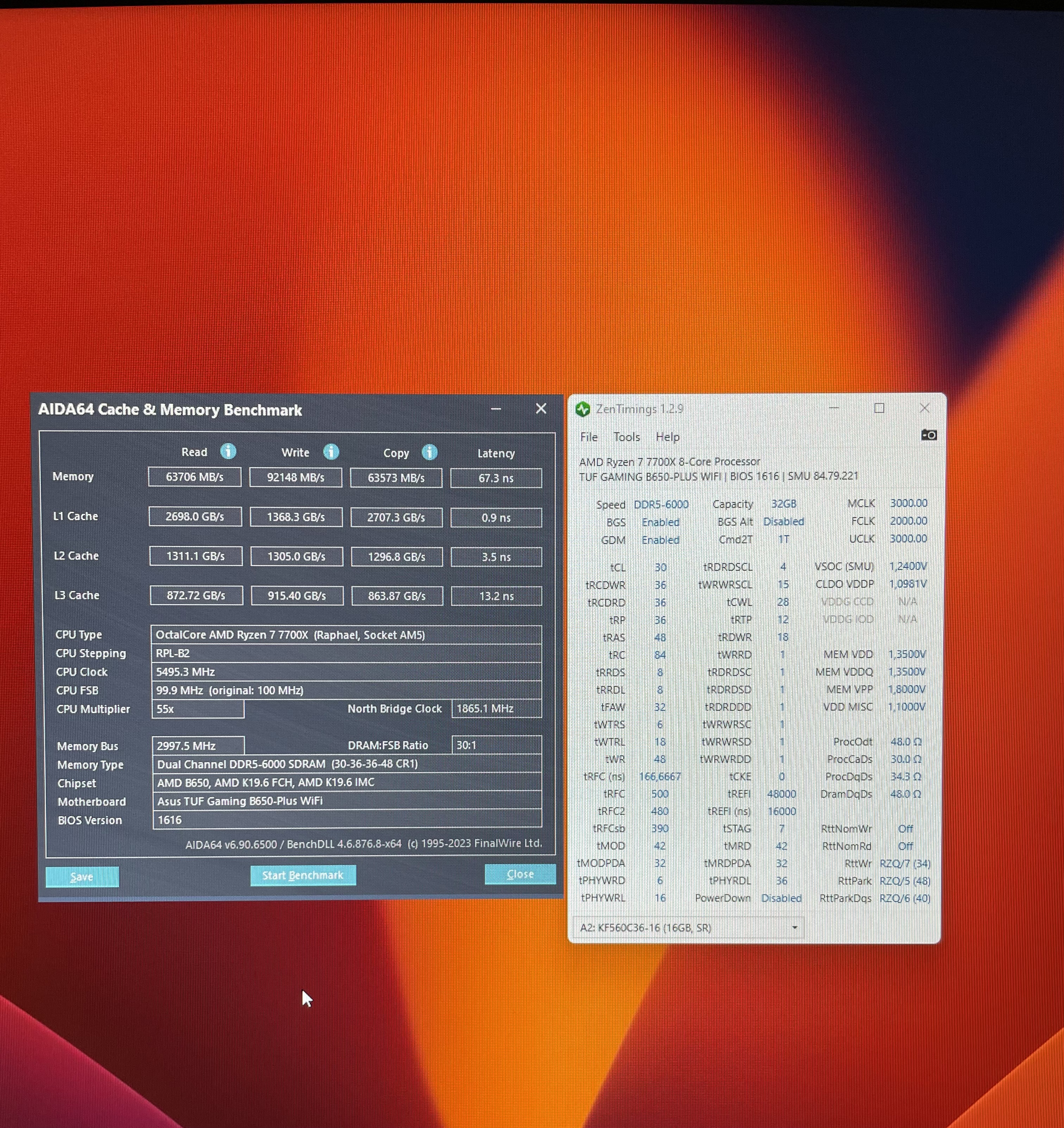
Task: Open the Tools menu in ZenTimings
Action: [626, 437]
